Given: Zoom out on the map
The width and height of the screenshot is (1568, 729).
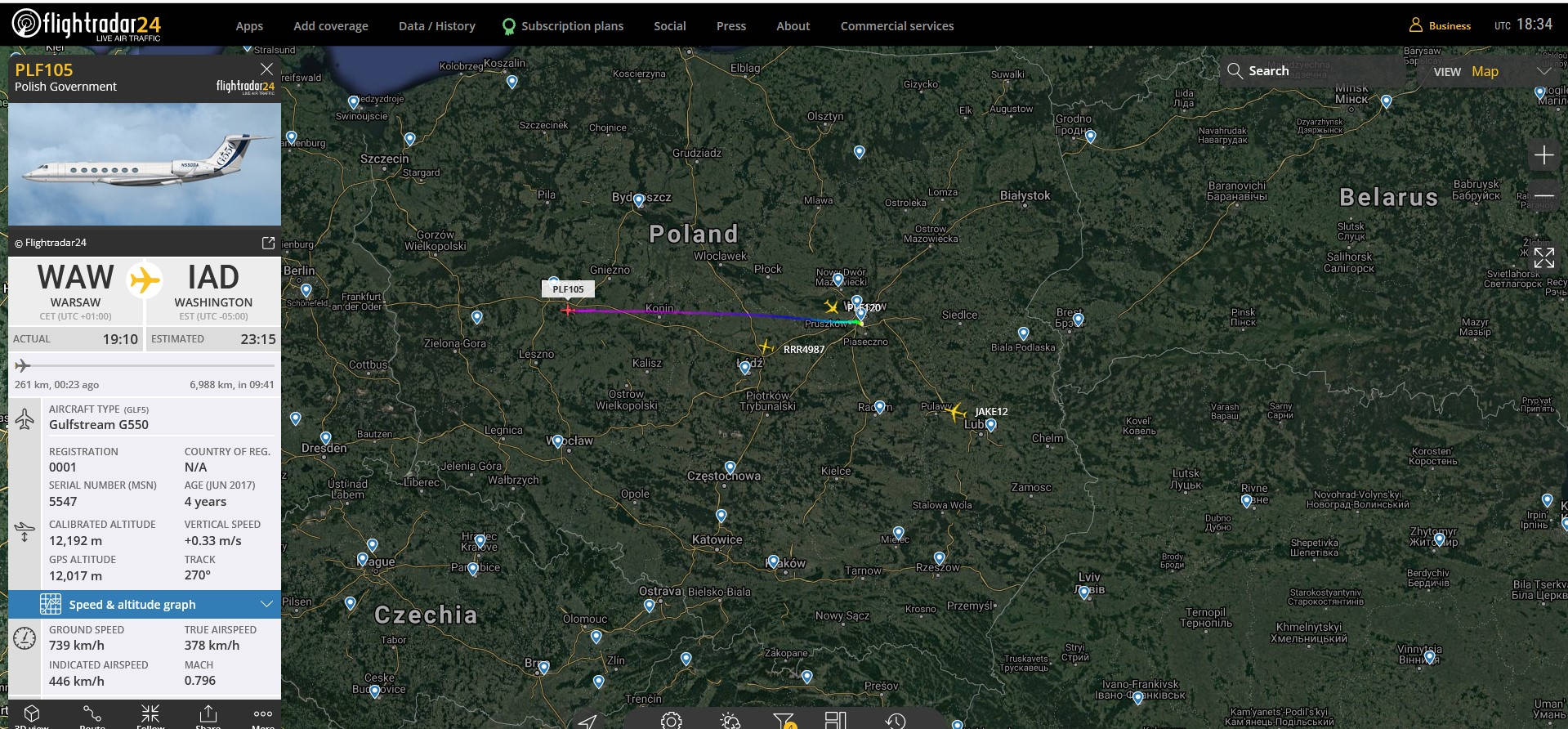Looking at the screenshot, I should (1543, 196).
